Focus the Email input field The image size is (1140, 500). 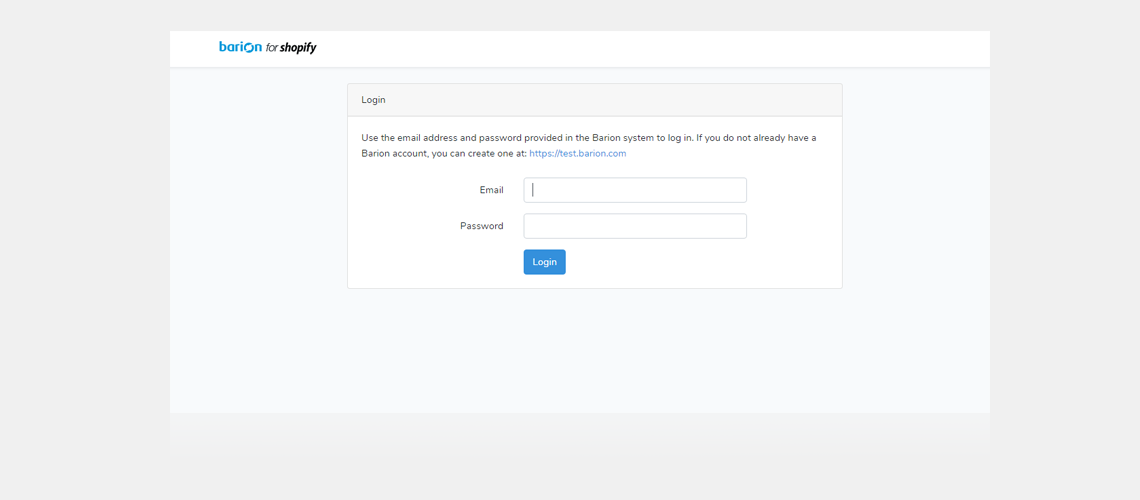(x=635, y=190)
